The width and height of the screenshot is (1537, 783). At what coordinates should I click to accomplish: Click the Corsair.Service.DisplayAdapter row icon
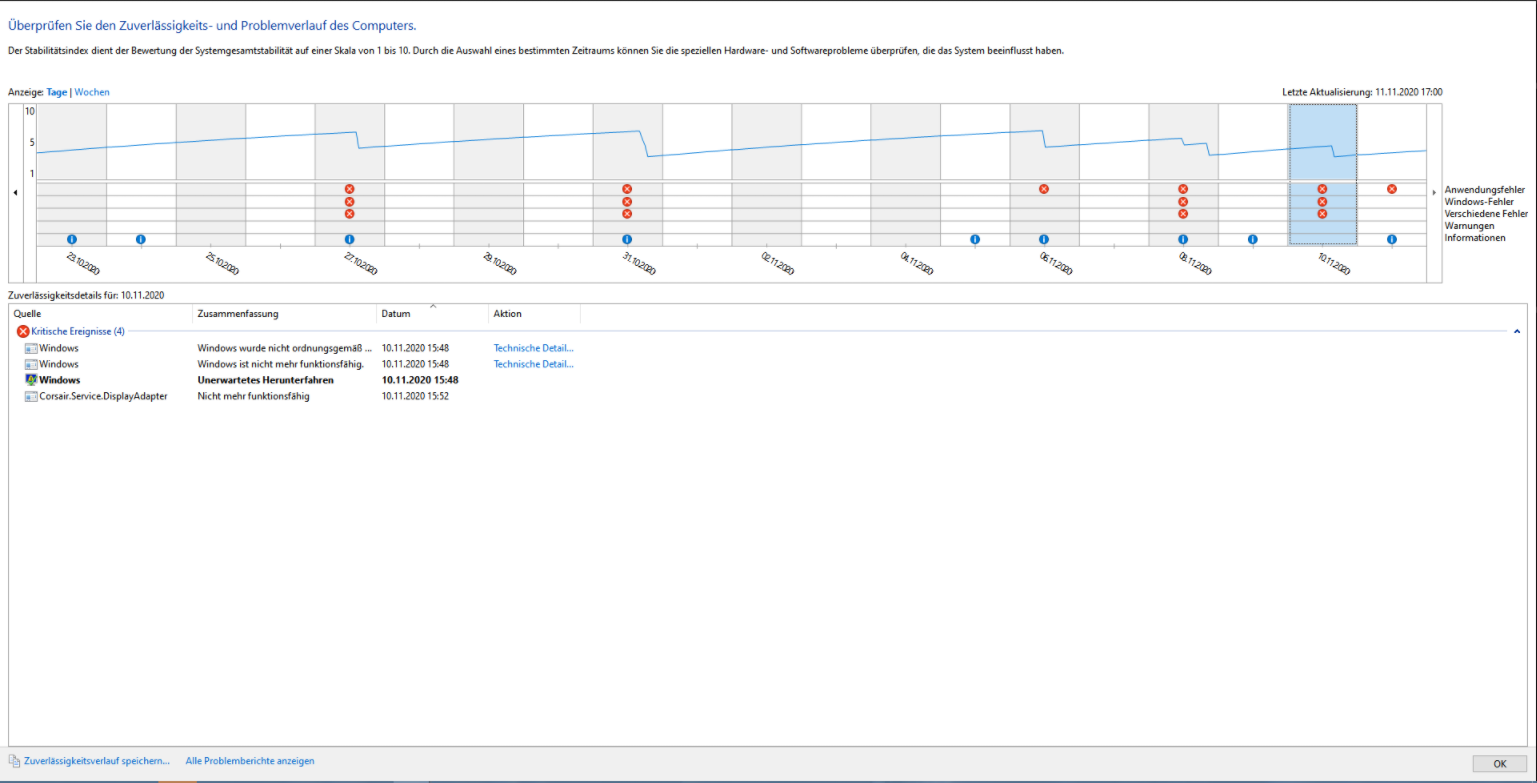tap(31, 397)
